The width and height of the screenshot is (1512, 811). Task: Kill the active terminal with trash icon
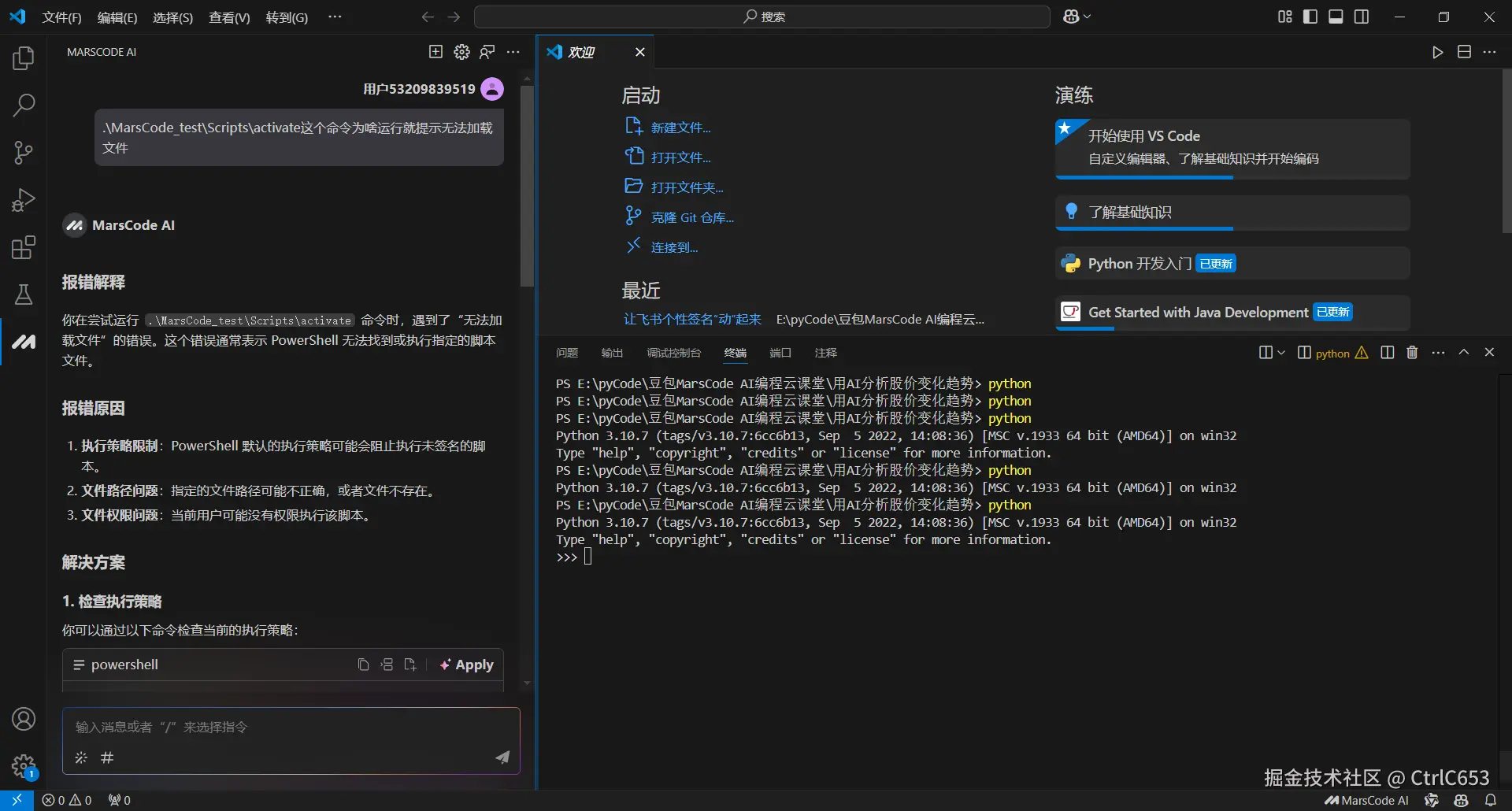click(x=1411, y=352)
